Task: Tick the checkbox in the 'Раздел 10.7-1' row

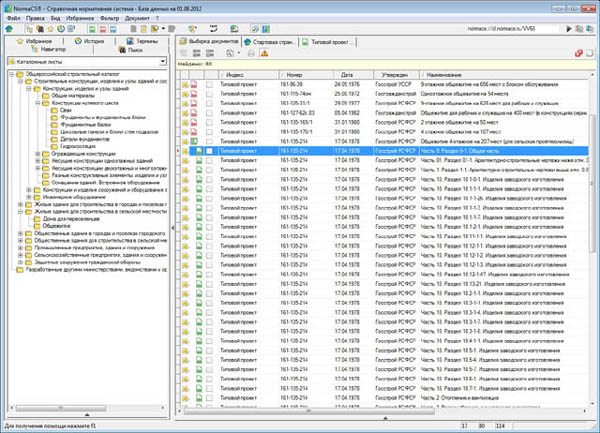Action: 209,389
